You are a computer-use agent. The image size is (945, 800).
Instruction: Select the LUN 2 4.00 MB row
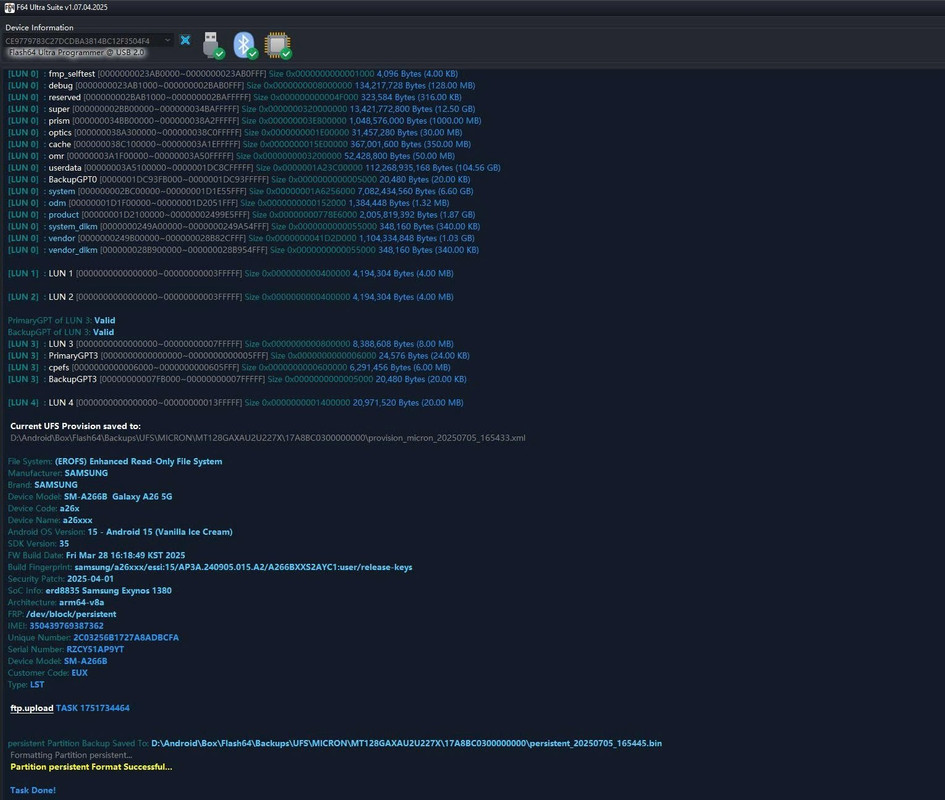pyautogui.click(x=231, y=297)
